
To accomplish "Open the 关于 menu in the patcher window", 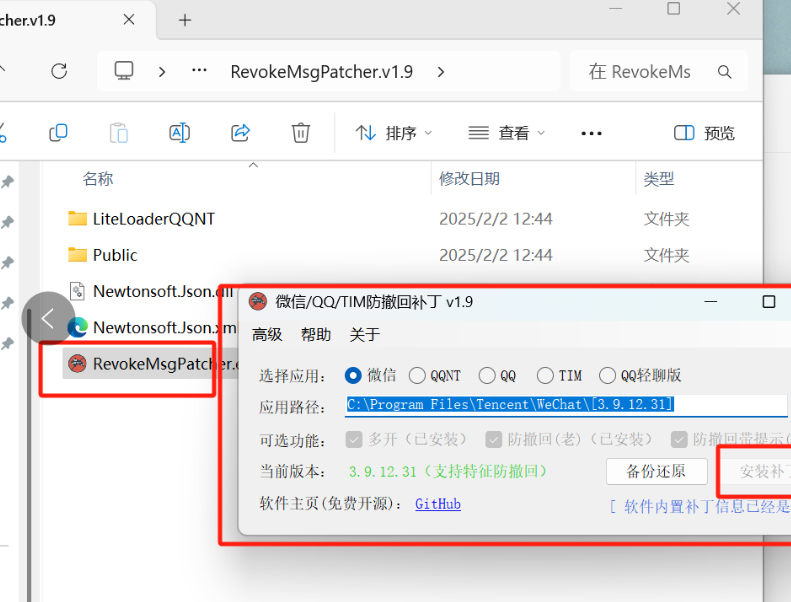I will [365, 335].
